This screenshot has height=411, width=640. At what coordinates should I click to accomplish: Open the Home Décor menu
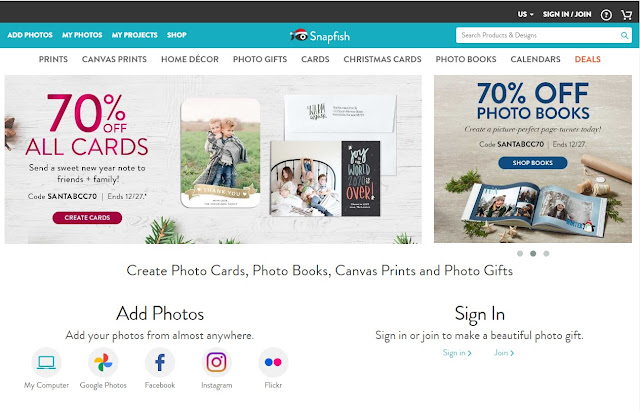pos(190,59)
